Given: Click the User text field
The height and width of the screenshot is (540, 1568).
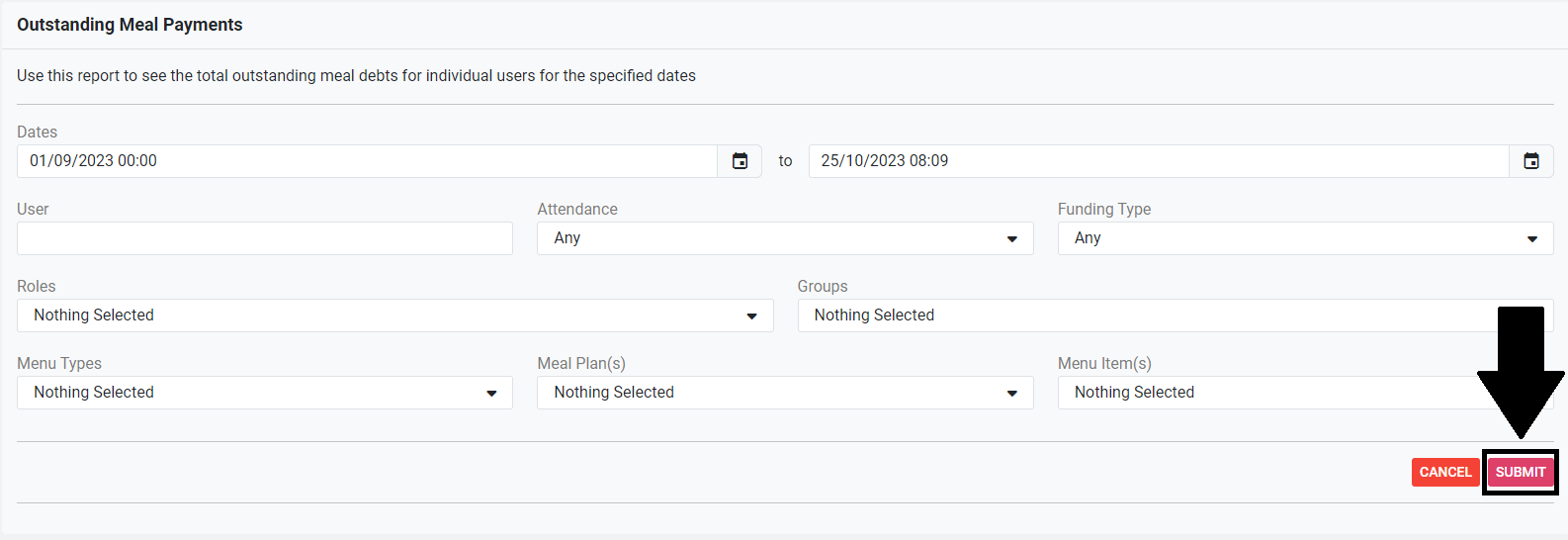Looking at the screenshot, I should click(x=264, y=238).
